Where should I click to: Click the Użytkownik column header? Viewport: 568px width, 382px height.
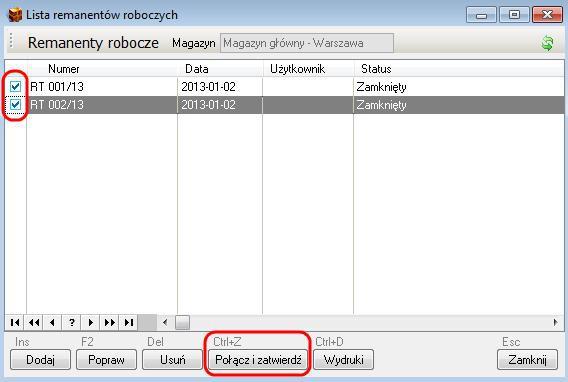[x=308, y=69]
